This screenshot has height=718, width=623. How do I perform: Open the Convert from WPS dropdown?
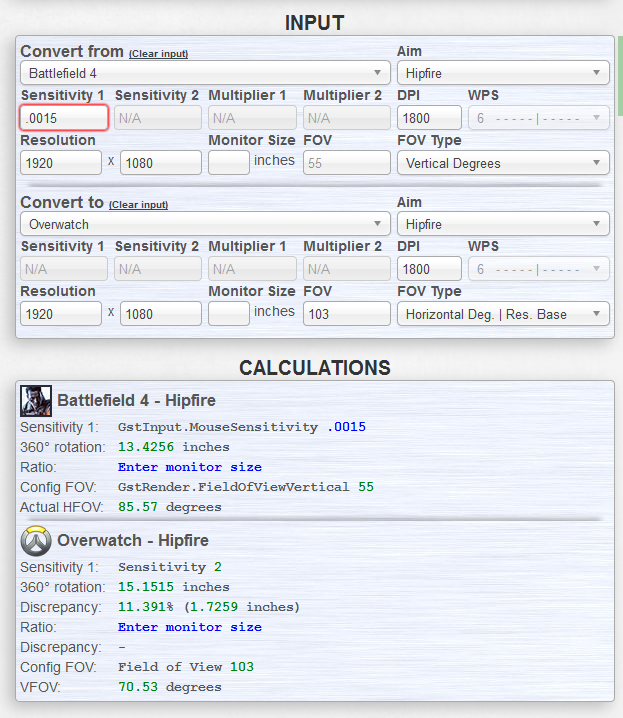[x=538, y=118]
